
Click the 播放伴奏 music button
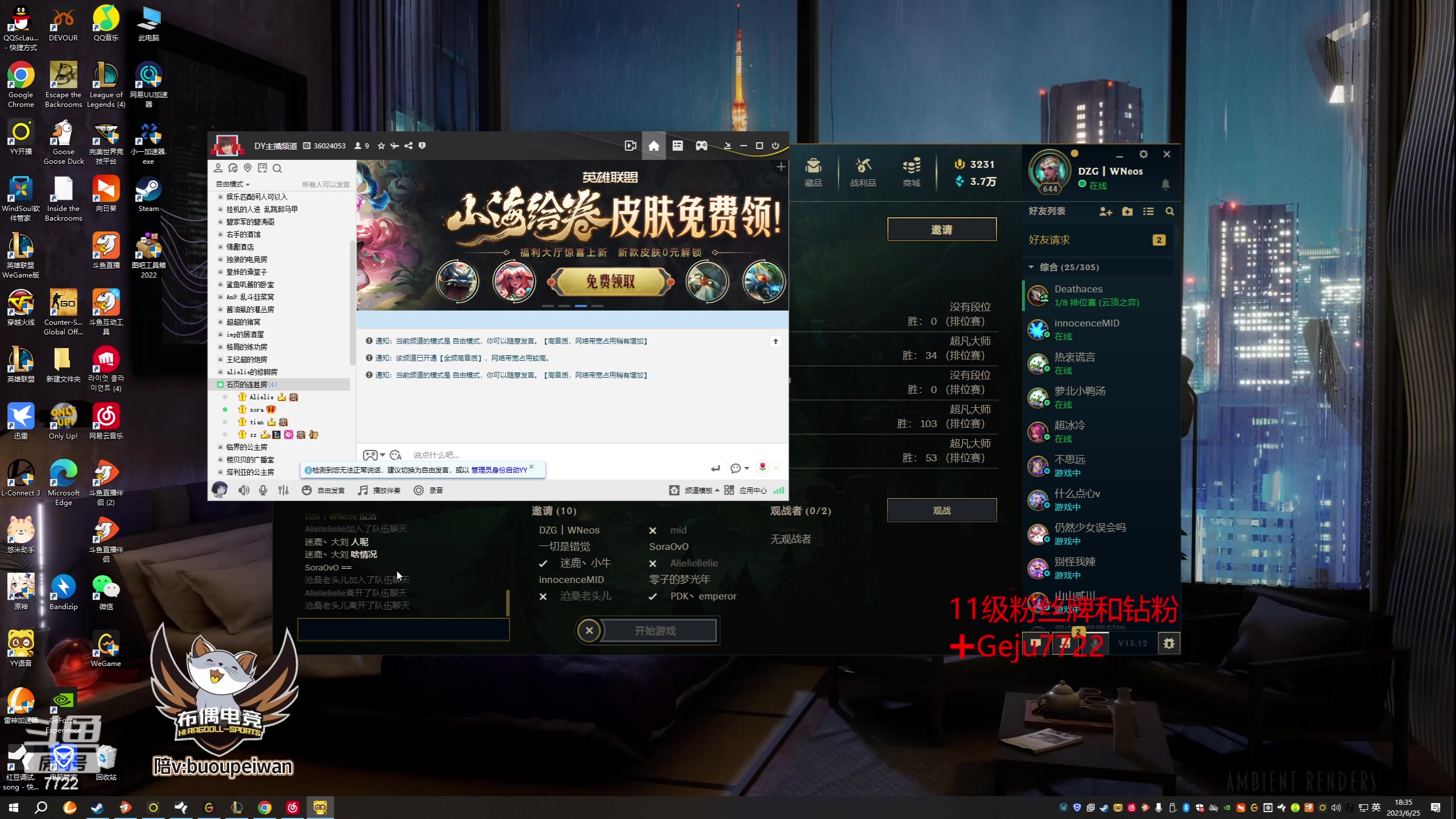[379, 490]
